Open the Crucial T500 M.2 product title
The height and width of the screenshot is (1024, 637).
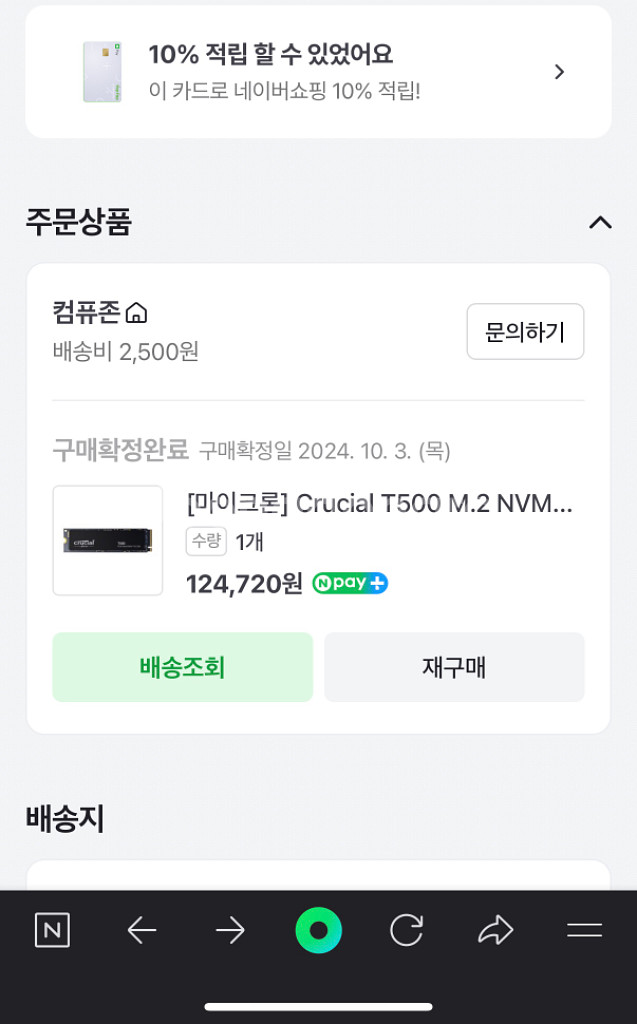click(379, 503)
